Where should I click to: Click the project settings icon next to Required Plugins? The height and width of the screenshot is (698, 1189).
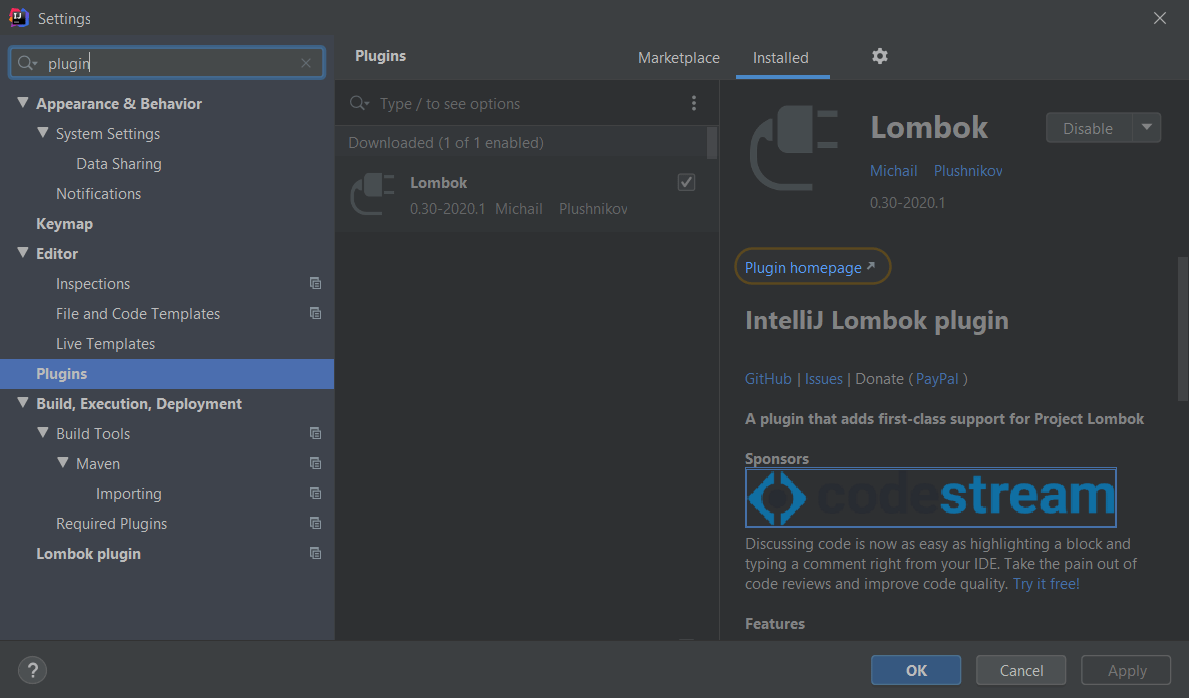(315, 523)
